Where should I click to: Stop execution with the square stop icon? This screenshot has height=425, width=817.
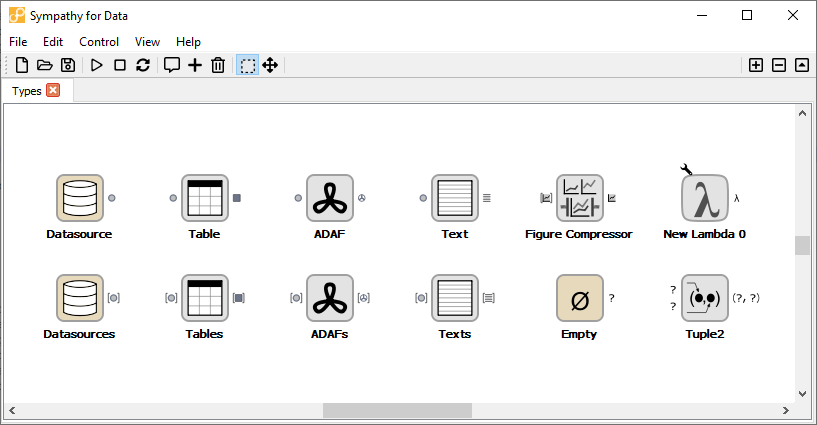(x=120, y=65)
